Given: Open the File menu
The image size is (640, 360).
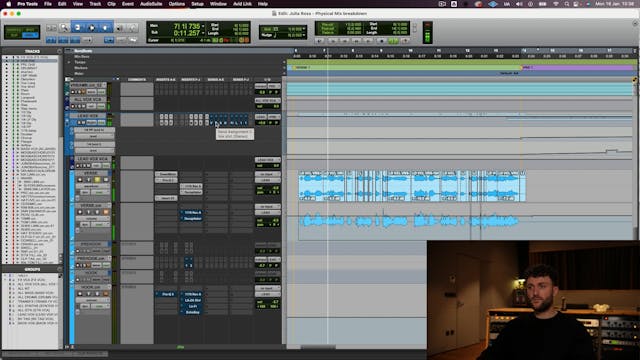Looking at the screenshot, I should click(48, 4).
